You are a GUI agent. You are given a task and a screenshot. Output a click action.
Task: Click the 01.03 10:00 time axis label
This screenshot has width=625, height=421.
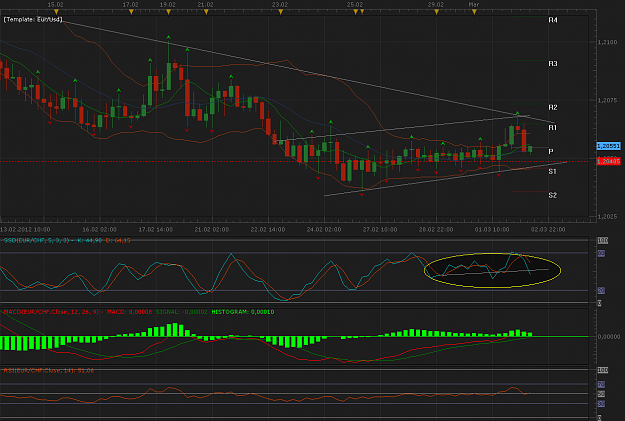click(491, 230)
